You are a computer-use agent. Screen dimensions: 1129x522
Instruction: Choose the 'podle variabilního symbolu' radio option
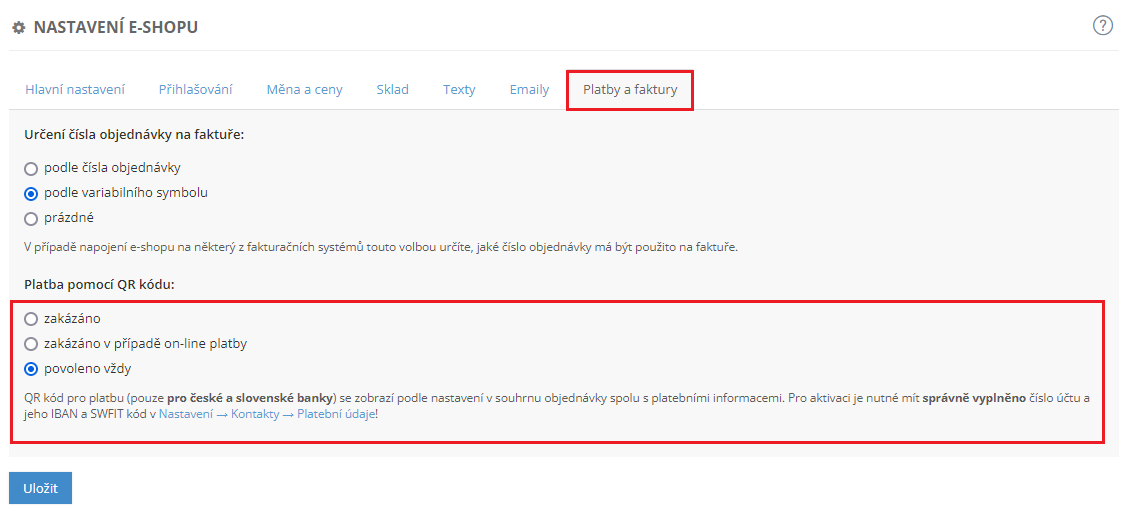pyautogui.click(x=31, y=193)
